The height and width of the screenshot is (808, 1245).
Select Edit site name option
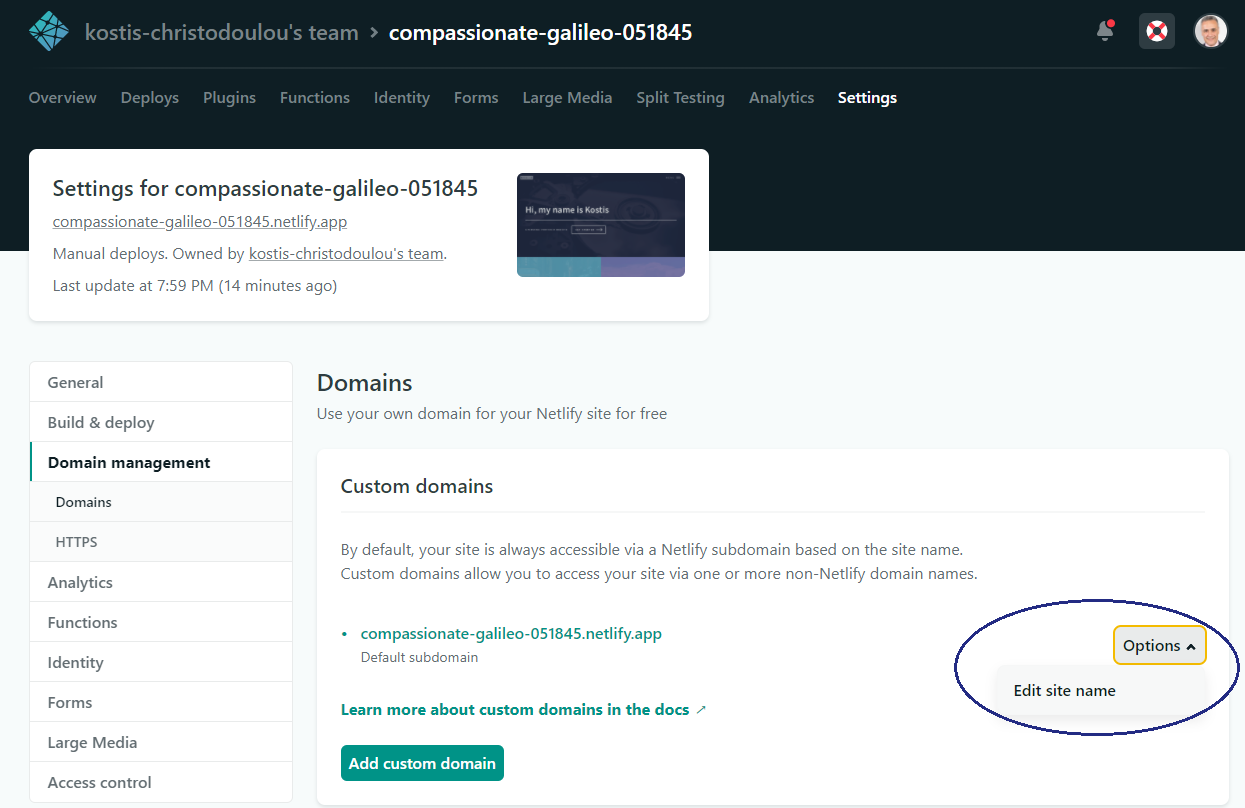tap(1064, 691)
